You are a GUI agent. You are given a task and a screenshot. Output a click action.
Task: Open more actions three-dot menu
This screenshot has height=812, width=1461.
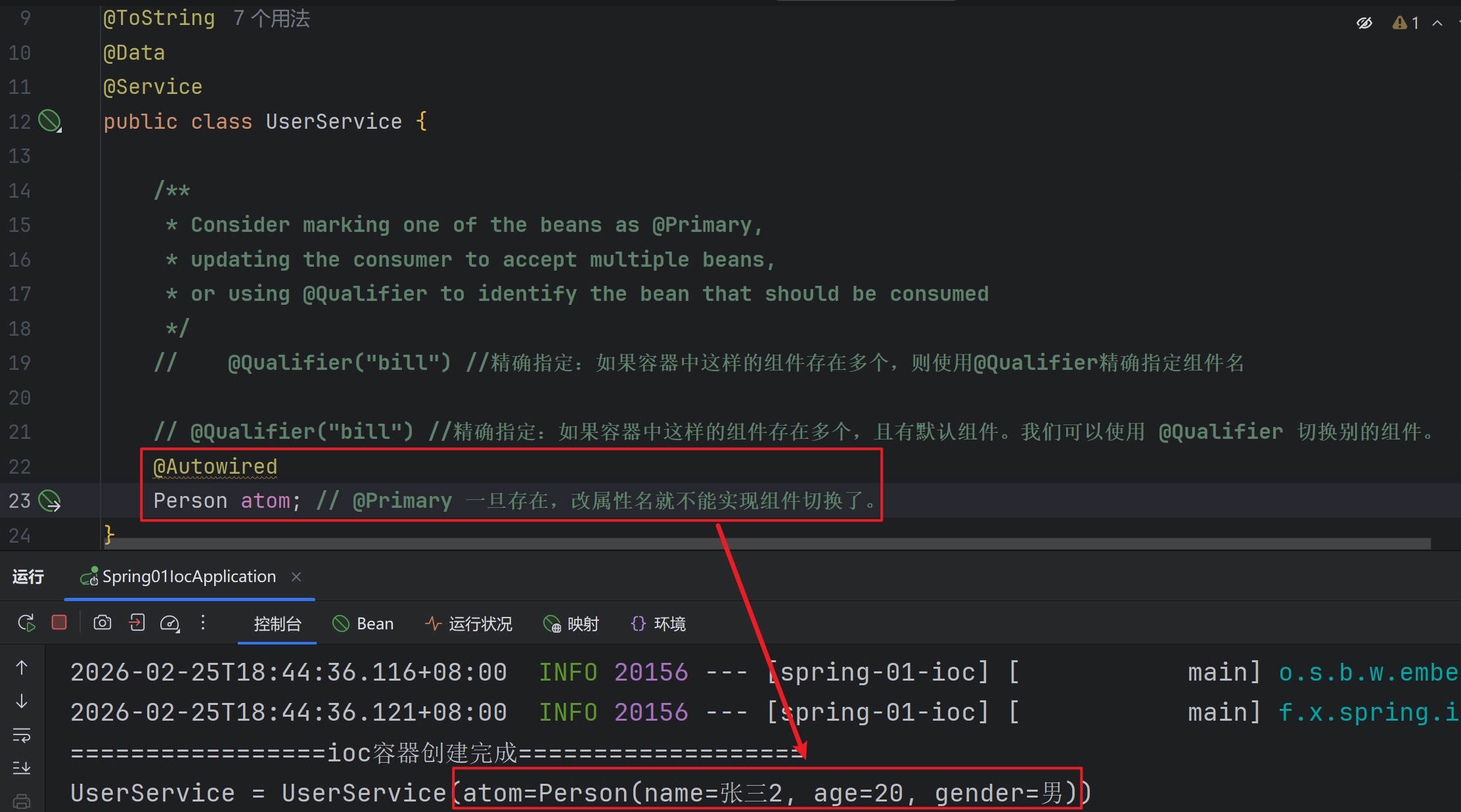203,623
